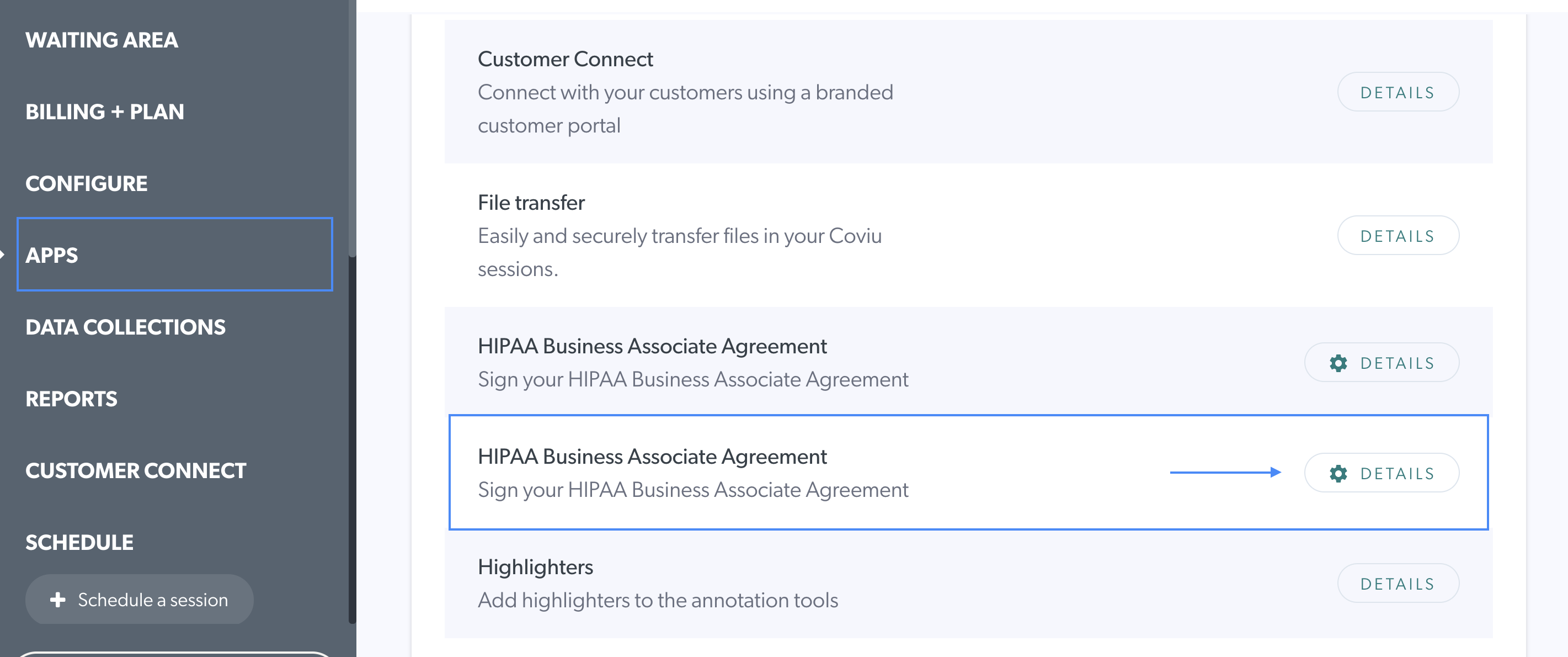Screen dimensions: 1568x657
Task: Click gear icon in first HIPAA Details button
Action: [1338, 363]
